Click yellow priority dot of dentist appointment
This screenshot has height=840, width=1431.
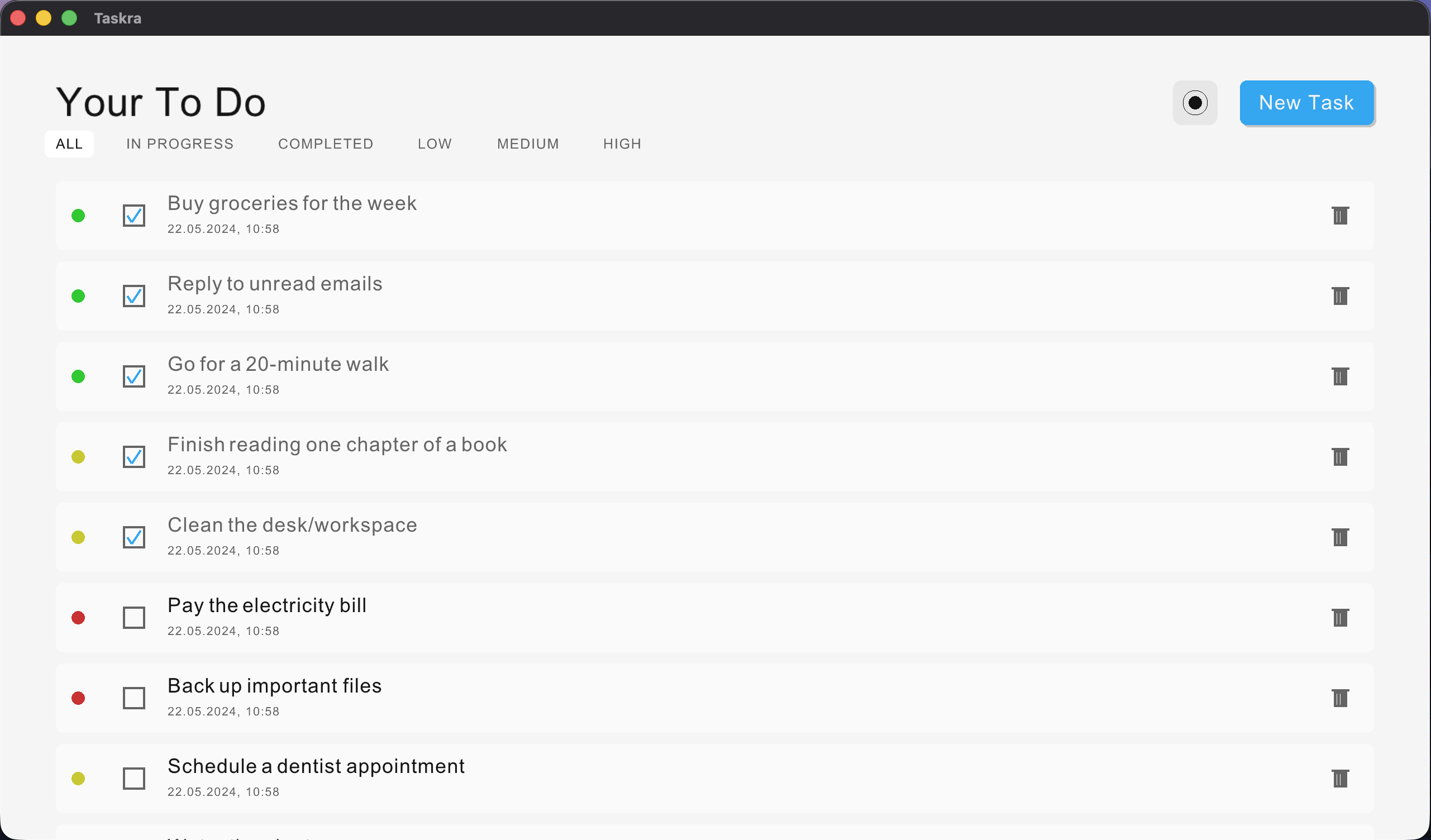tap(78, 779)
